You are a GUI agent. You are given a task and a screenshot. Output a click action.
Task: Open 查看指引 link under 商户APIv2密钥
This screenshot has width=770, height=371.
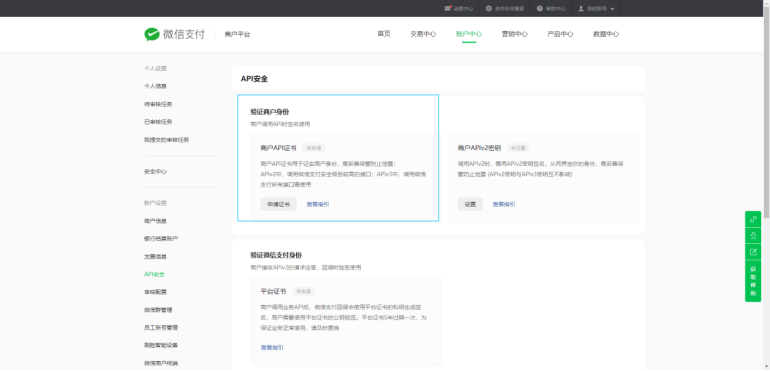point(504,204)
